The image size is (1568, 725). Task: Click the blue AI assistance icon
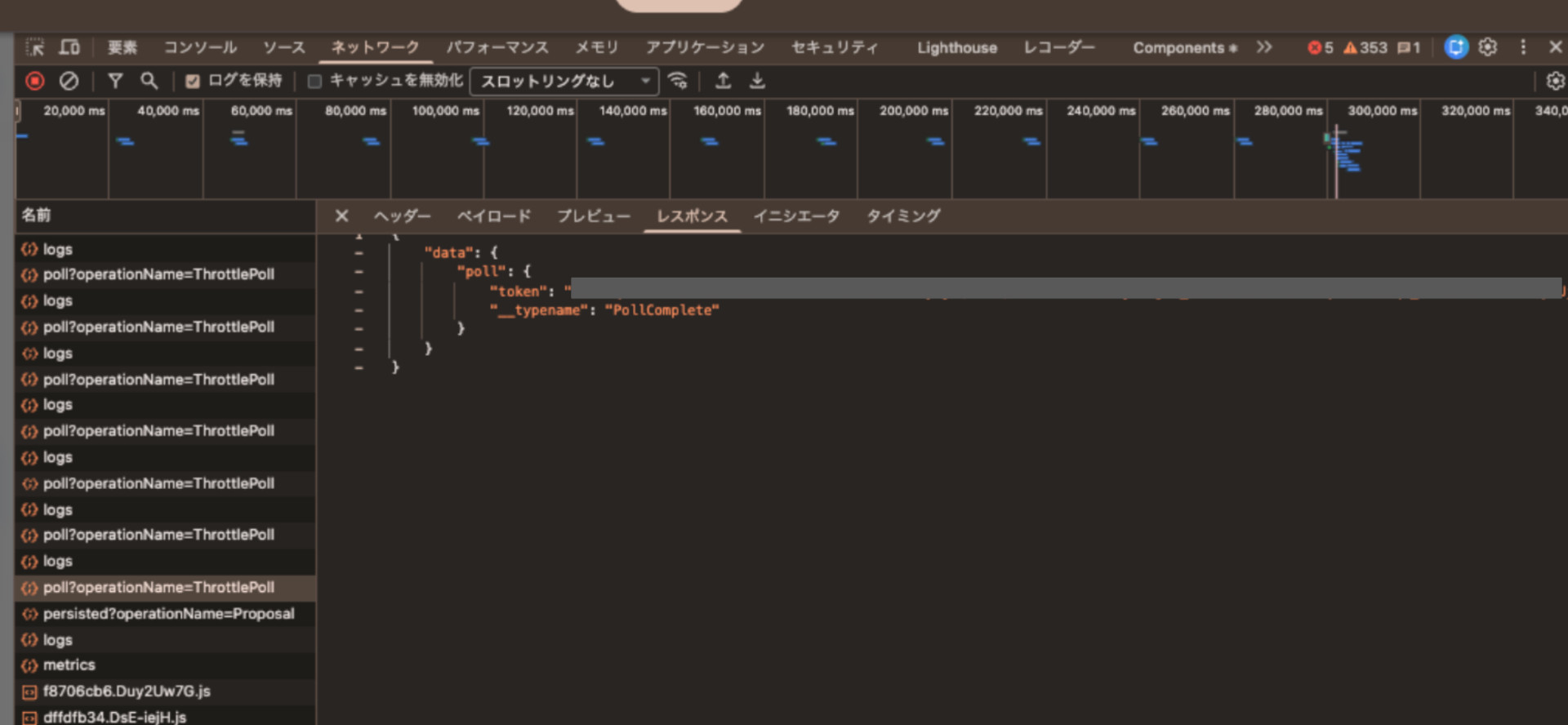click(x=1456, y=47)
